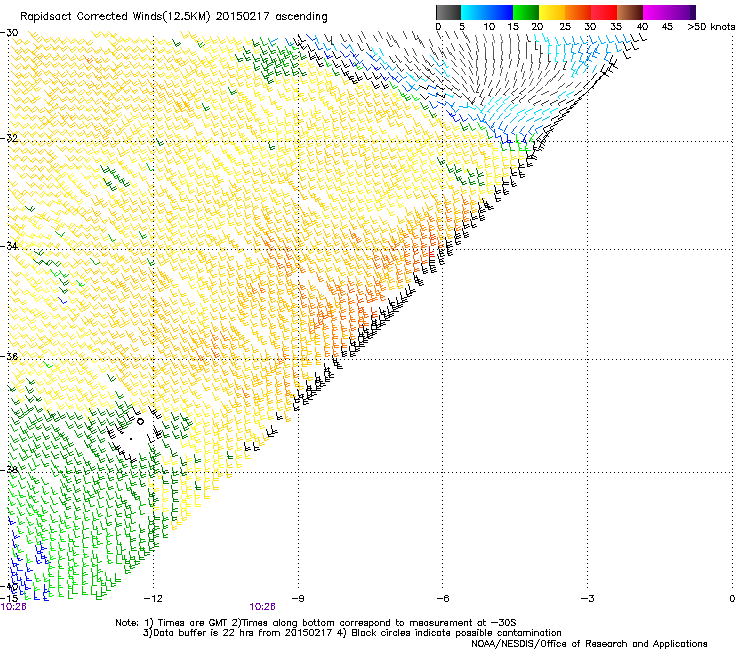740x650 pixels.
Task: Click the purple '10:26' time near -9
Action: (262, 607)
